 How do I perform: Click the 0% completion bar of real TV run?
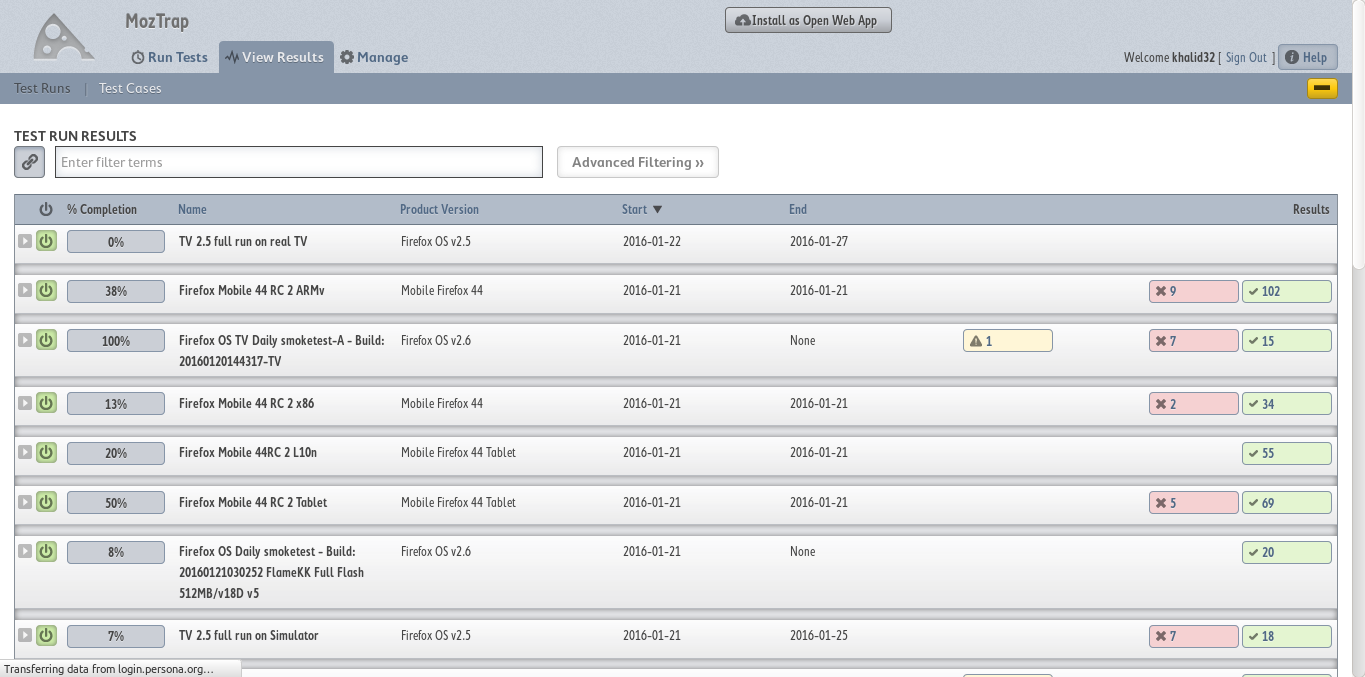pos(116,242)
